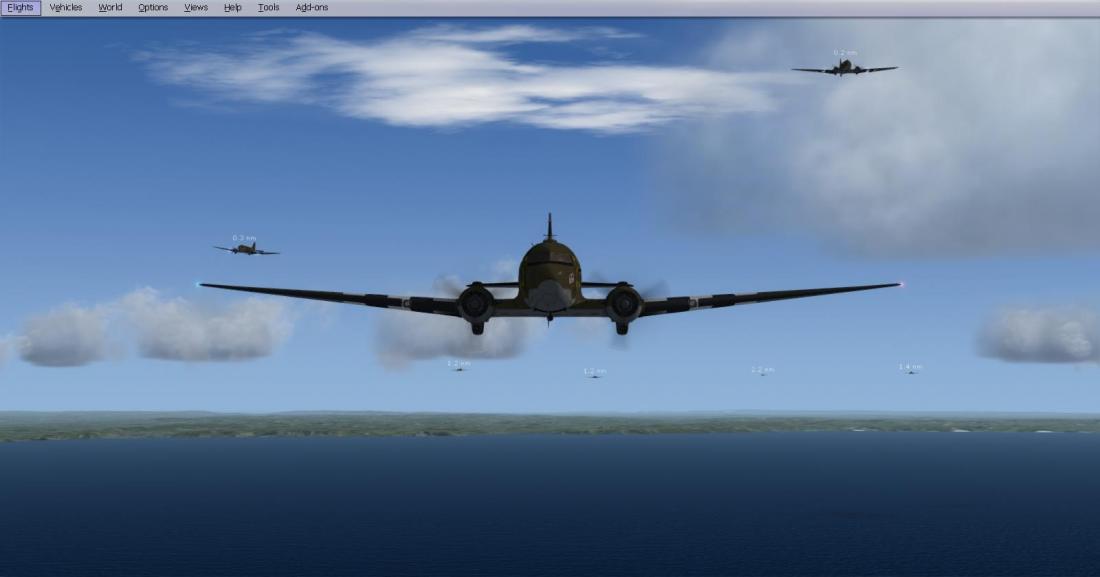Screen dimensions: 1100x577
Task: Click the antenna mast atop the main aircraft
Action: click(548, 226)
